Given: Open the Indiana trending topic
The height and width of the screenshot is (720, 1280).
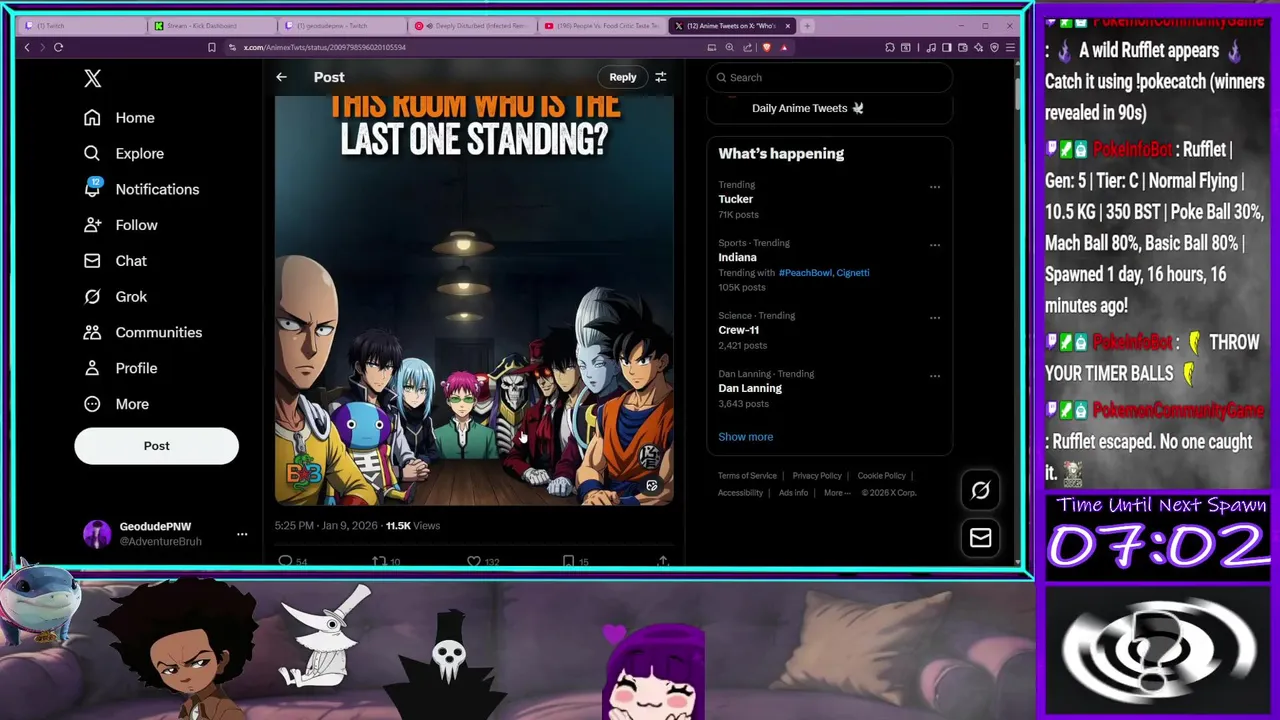Looking at the screenshot, I should [x=737, y=257].
